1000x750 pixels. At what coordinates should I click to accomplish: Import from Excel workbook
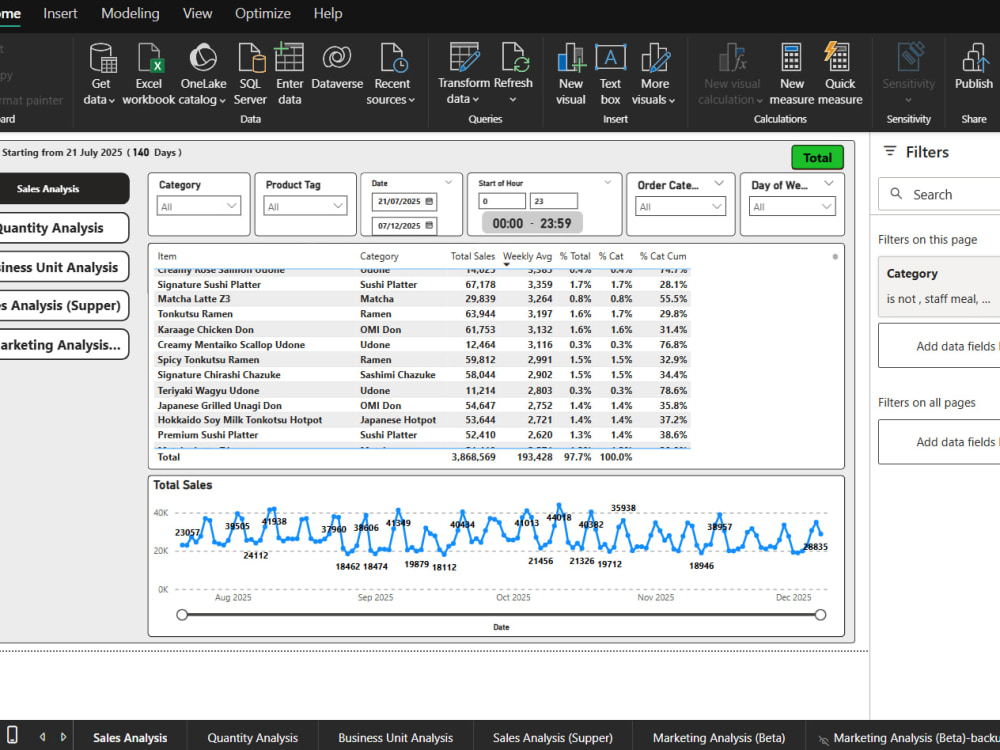(x=149, y=74)
